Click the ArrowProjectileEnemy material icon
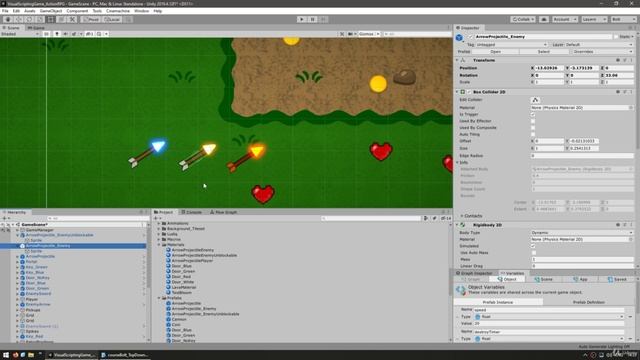Viewport: 640px width, 360px height. (168, 250)
